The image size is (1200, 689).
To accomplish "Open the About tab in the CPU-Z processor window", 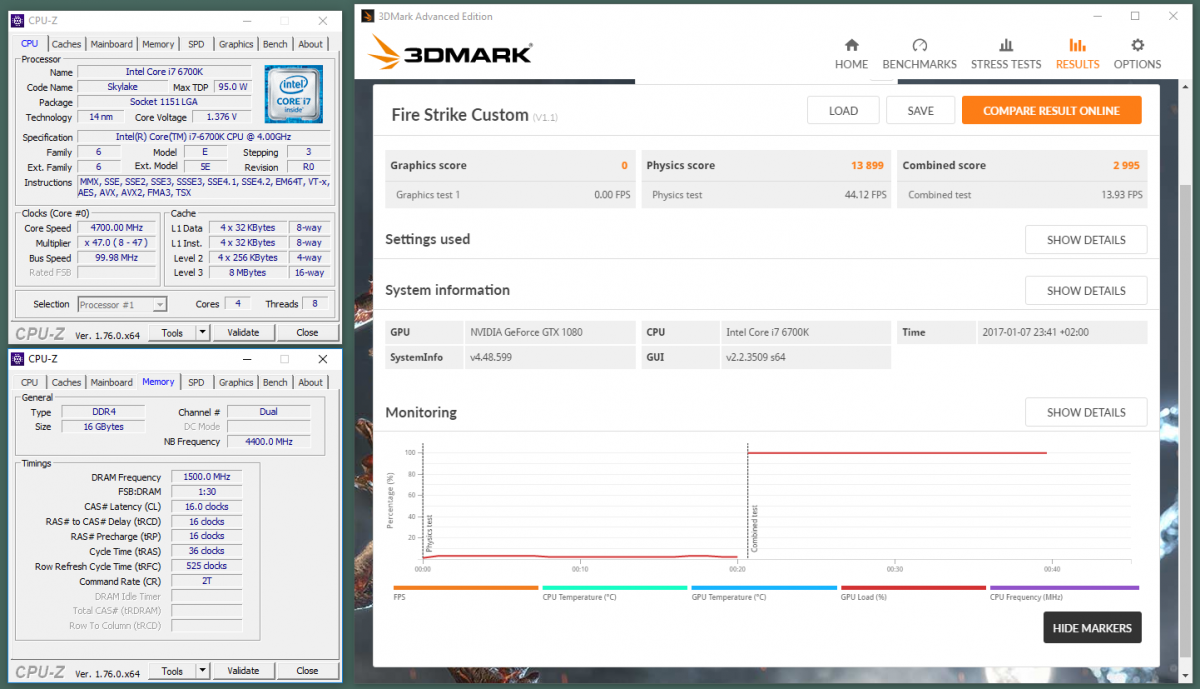I will pos(311,44).
